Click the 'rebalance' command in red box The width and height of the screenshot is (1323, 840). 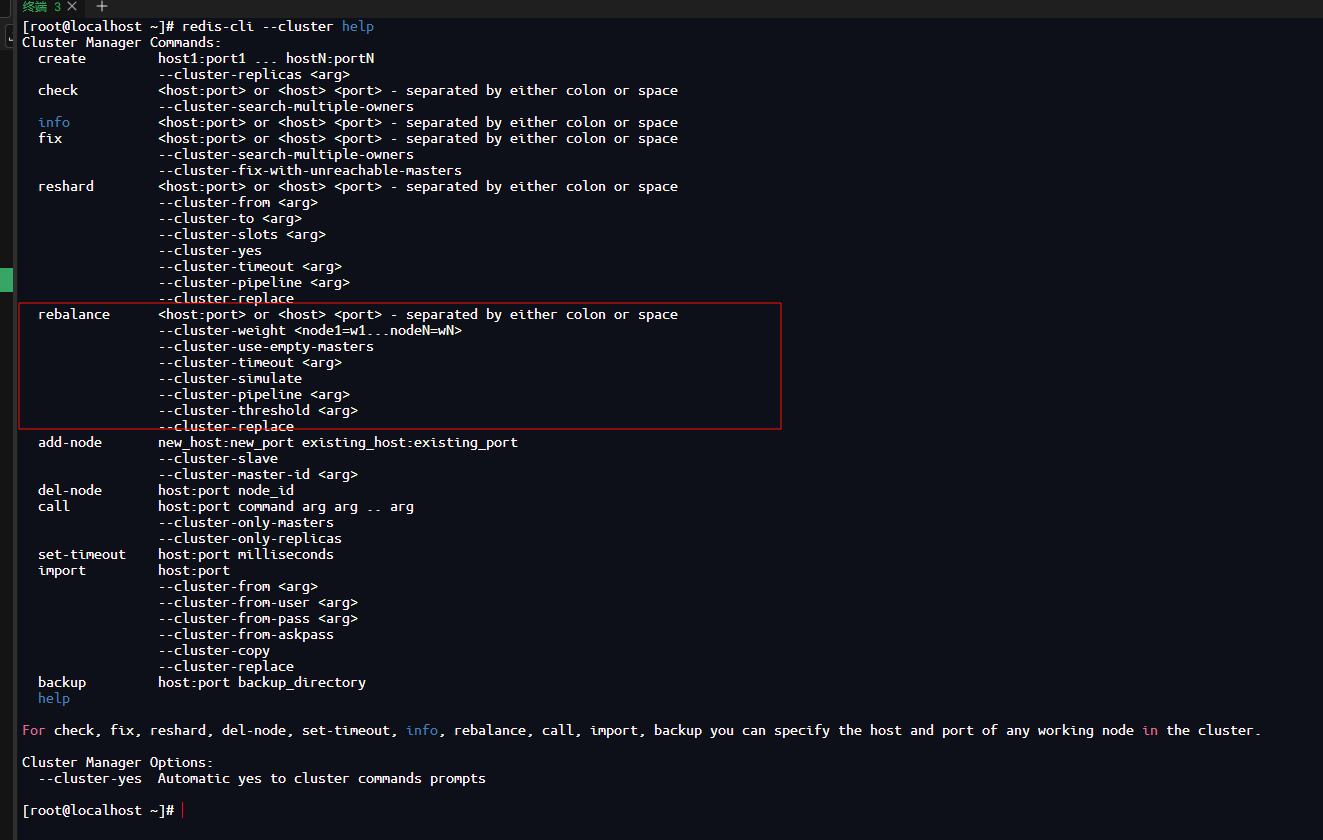(74, 314)
